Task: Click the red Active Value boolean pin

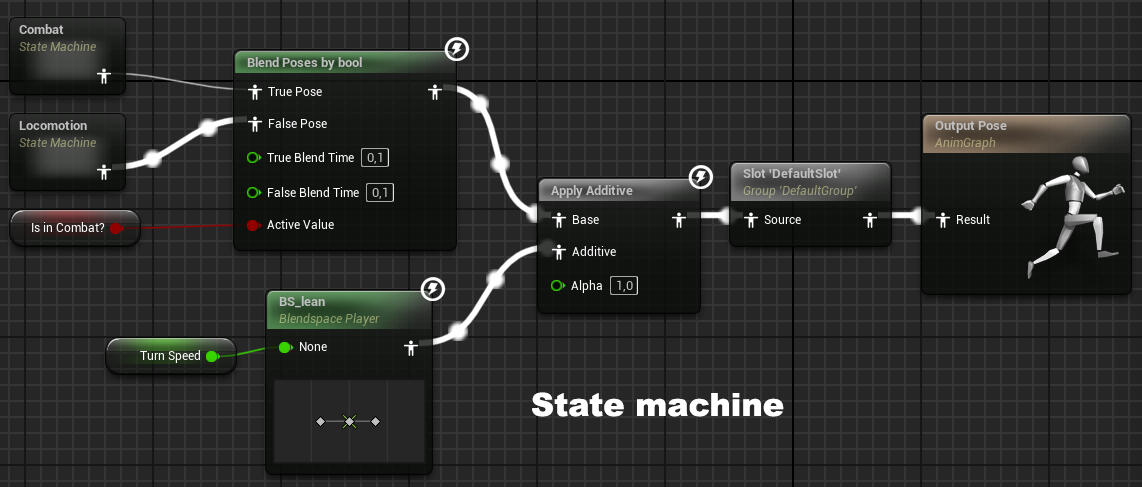Action: point(253,225)
